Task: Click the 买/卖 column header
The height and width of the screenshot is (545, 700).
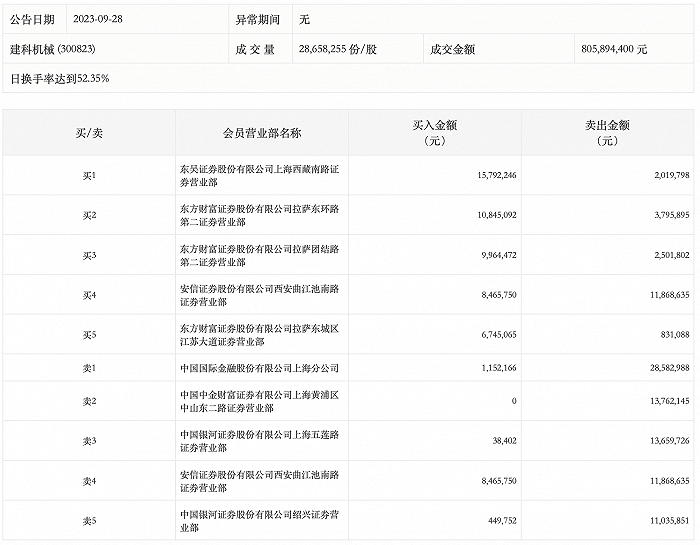Action: [x=89, y=133]
